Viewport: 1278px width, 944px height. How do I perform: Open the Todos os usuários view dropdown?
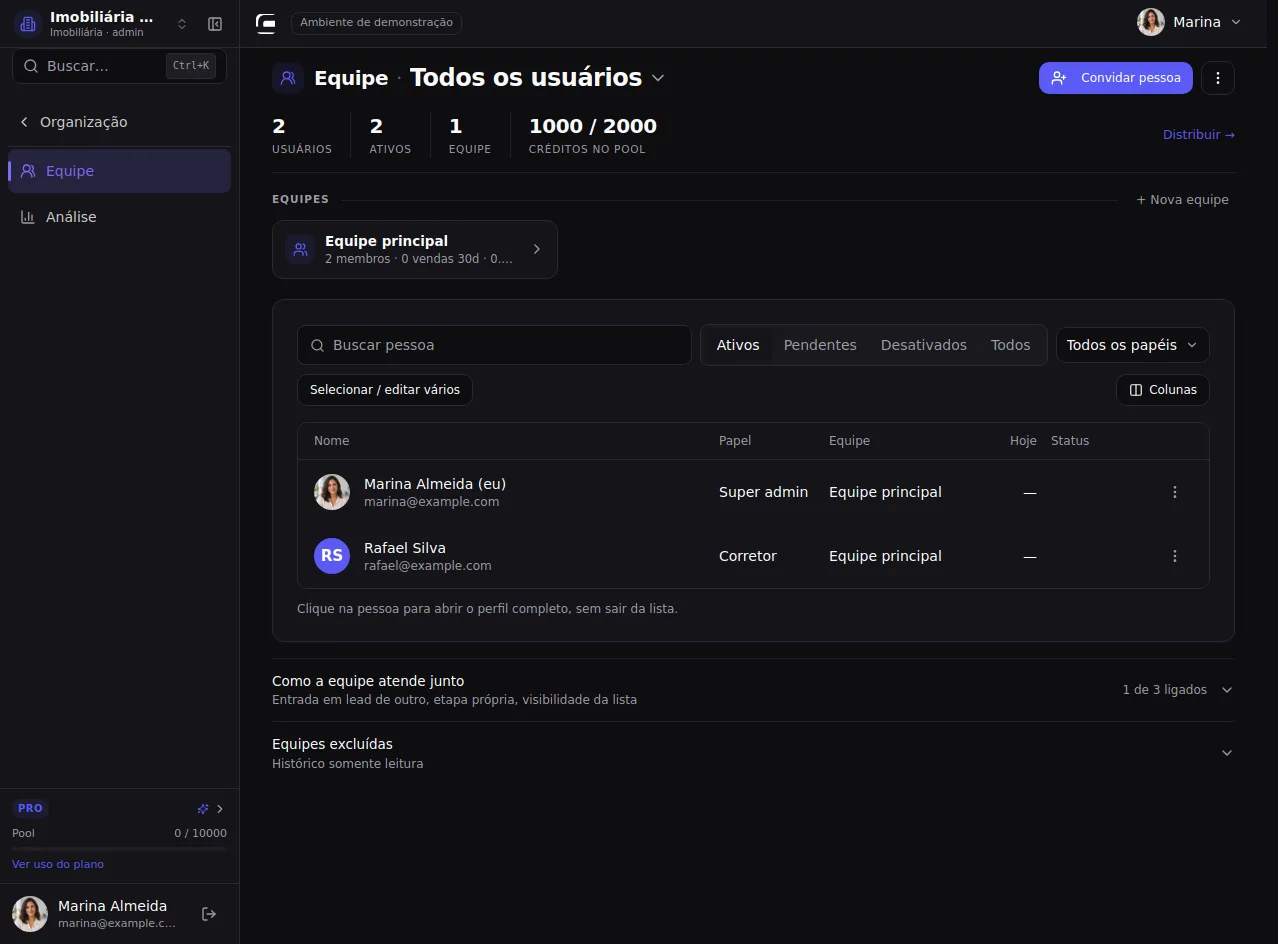click(537, 78)
